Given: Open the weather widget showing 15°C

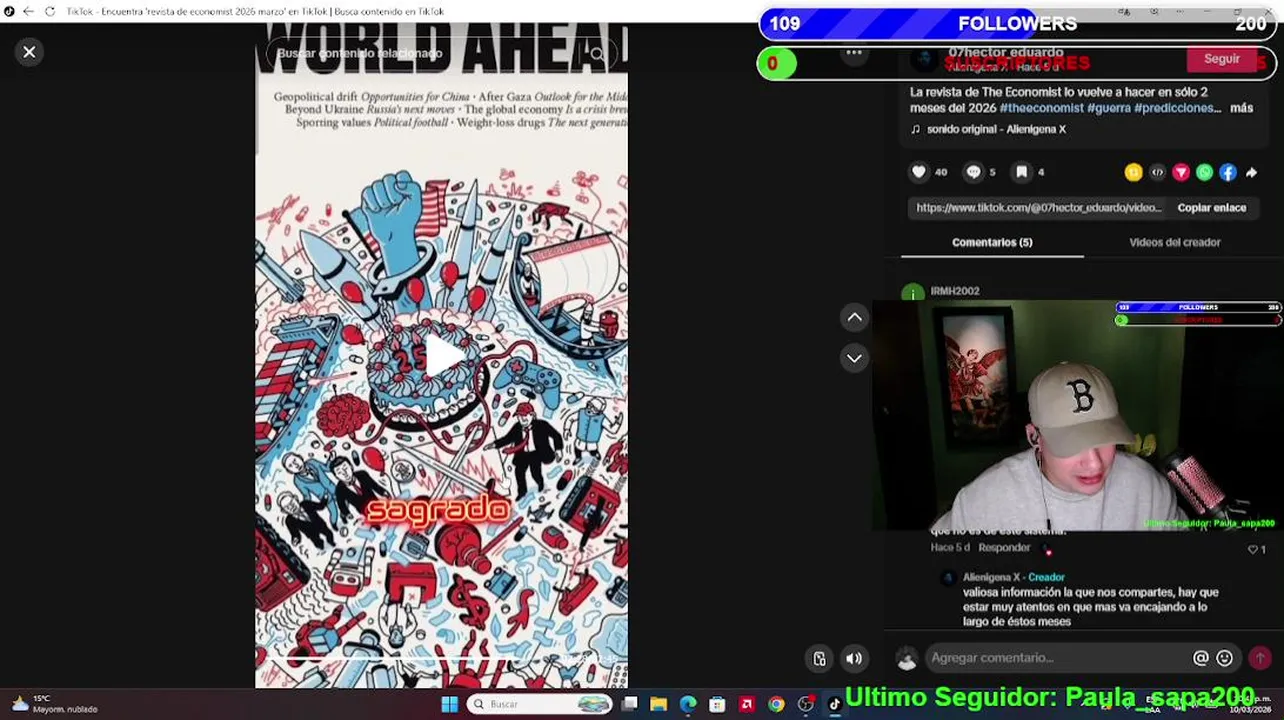Looking at the screenshot, I should coord(56,704).
